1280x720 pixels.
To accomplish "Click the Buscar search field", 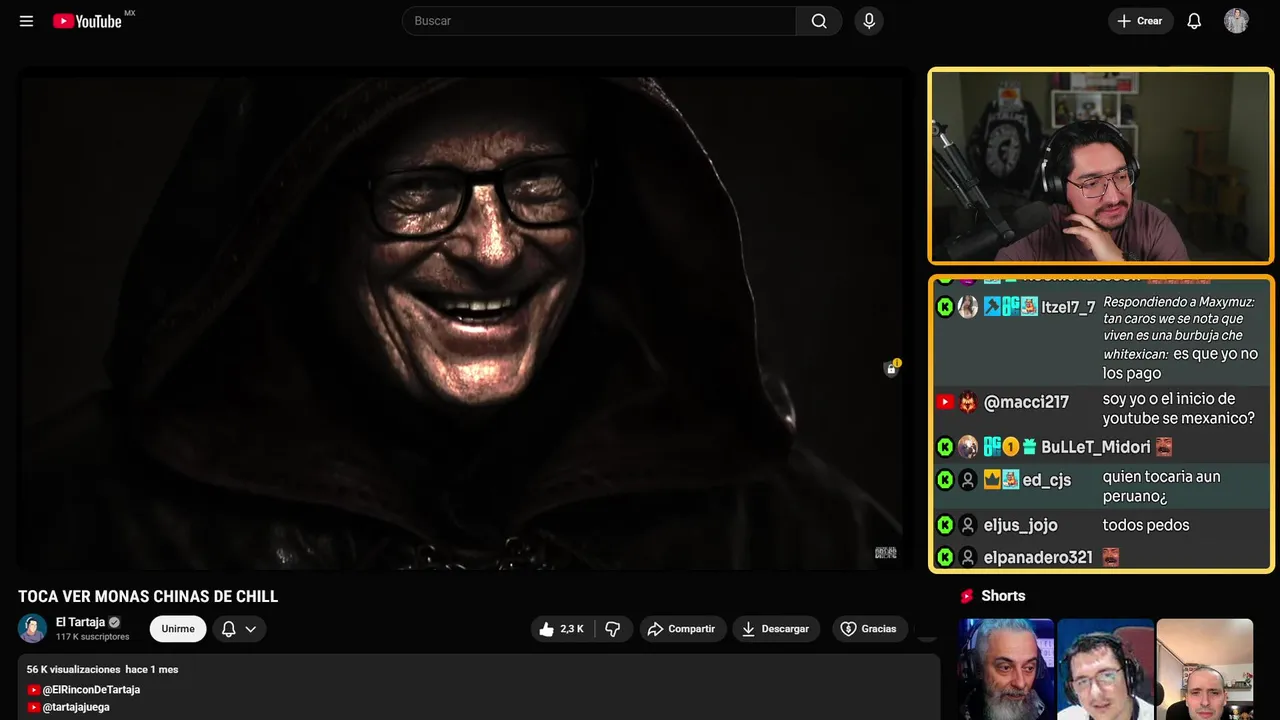I will coord(599,21).
